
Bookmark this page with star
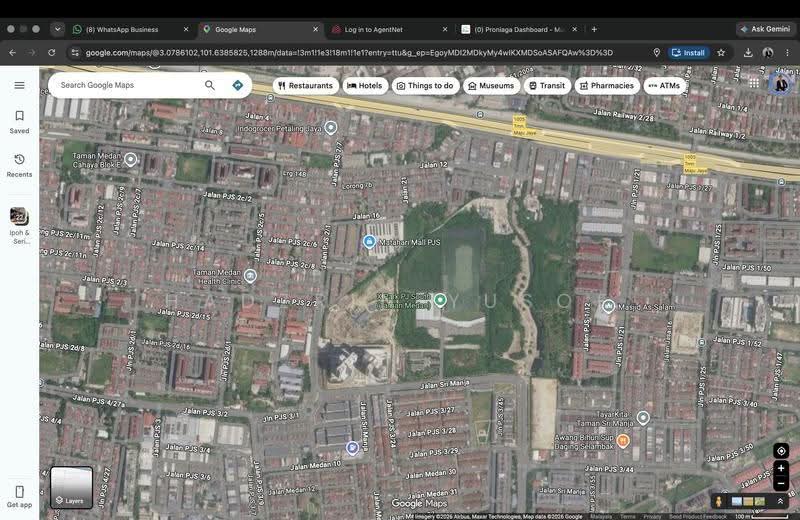pyautogui.click(x=721, y=53)
